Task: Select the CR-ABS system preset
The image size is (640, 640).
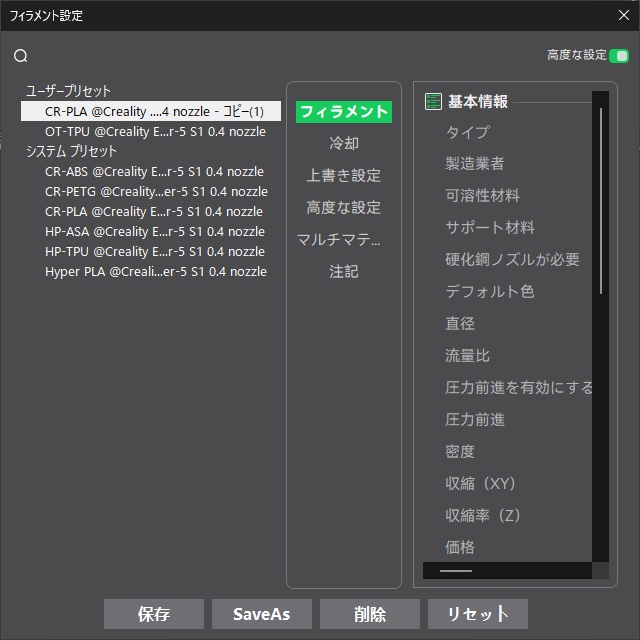Action: click(x=155, y=171)
